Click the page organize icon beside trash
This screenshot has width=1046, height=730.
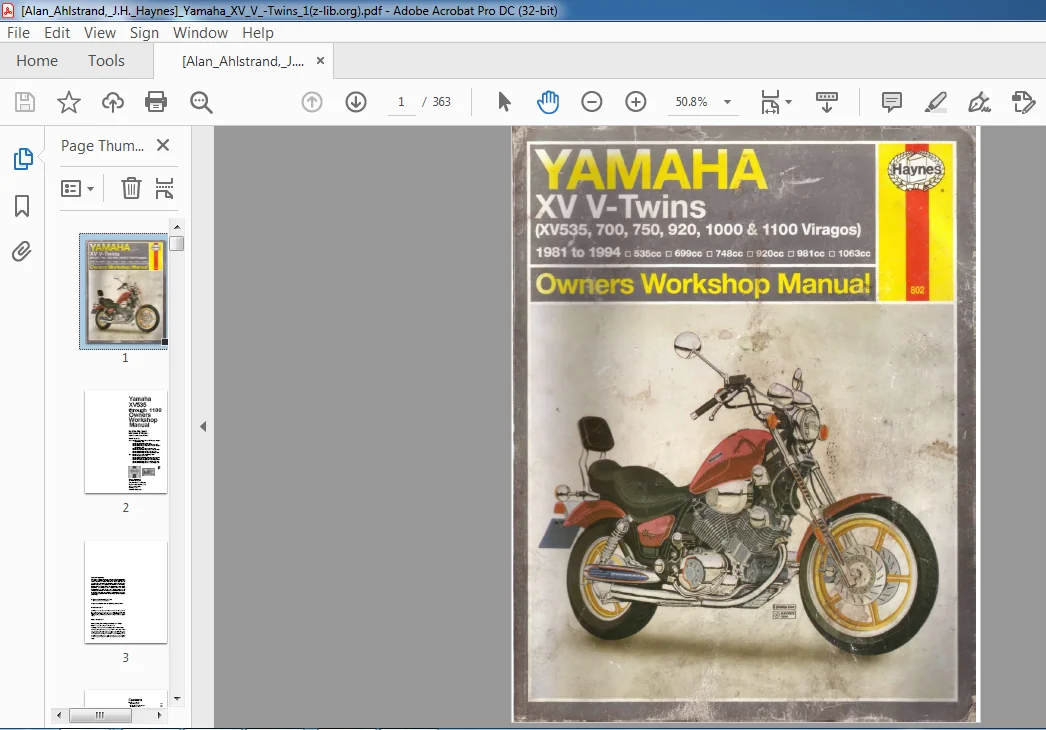click(x=164, y=189)
